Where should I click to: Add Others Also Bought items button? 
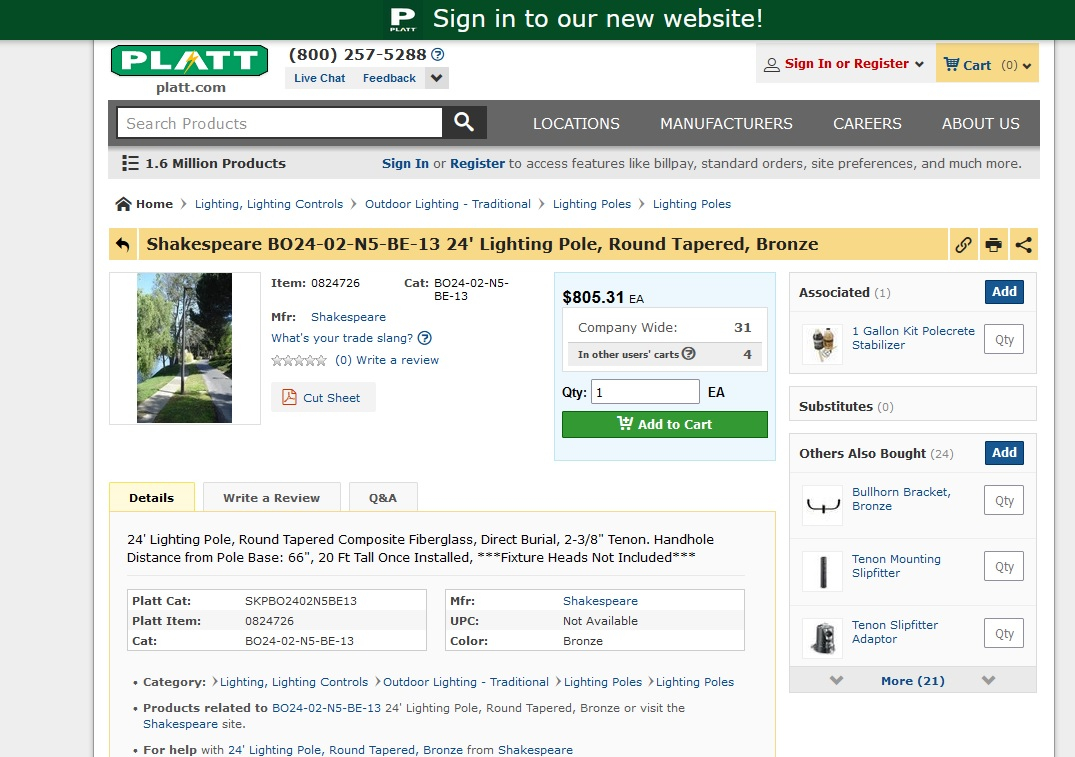tap(1004, 453)
